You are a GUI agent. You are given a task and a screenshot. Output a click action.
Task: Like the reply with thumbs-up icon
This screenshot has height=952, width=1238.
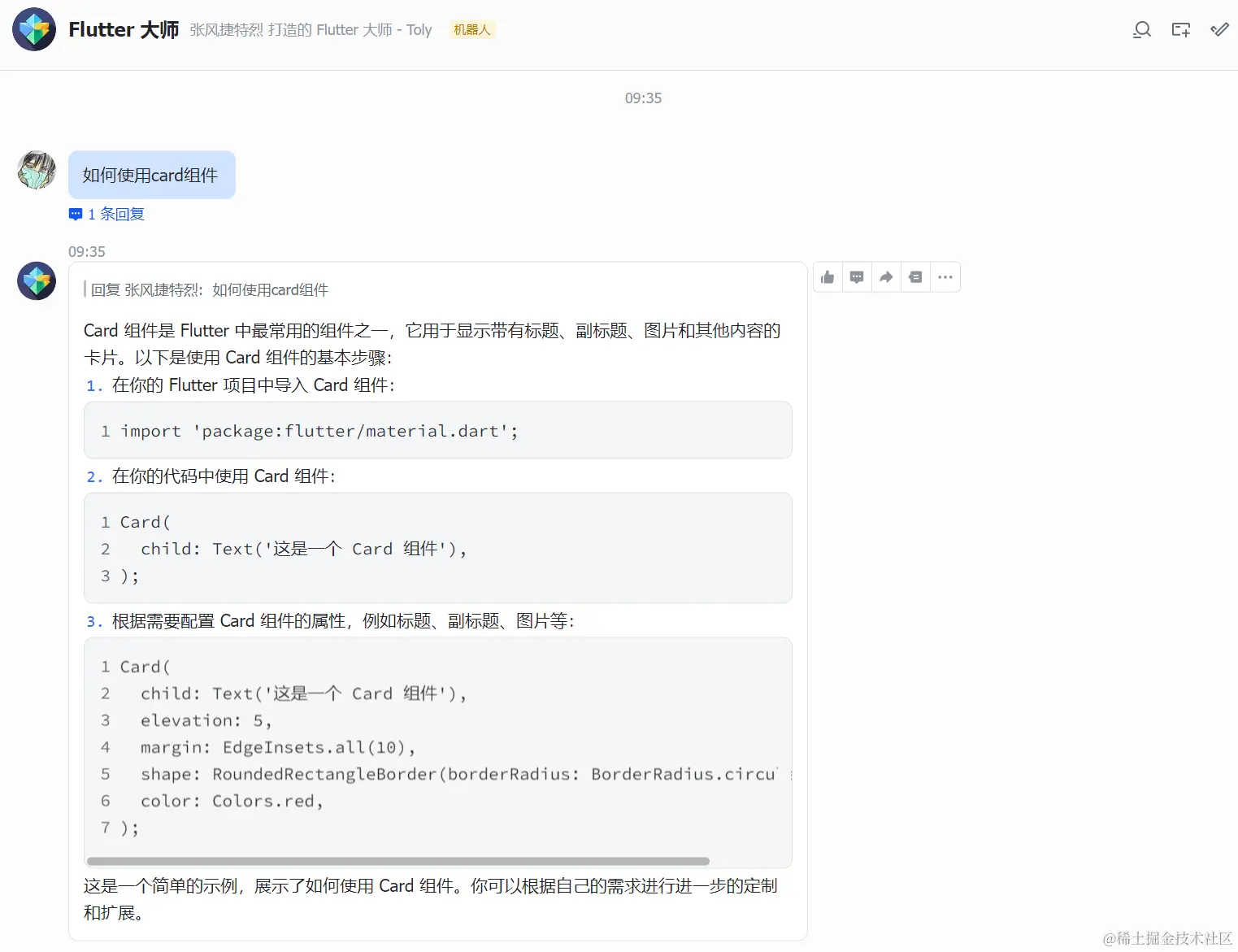pyautogui.click(x=828, y=277)
